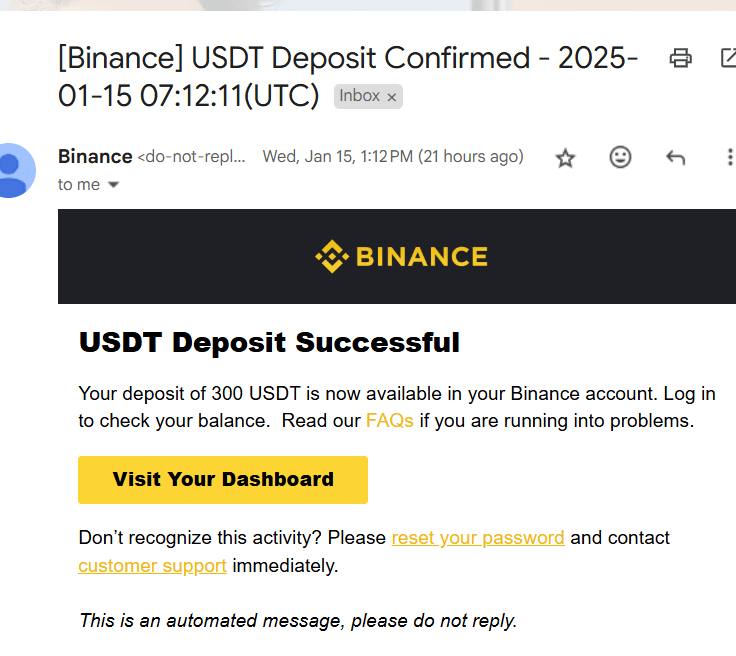Screen dimensions: 736x656
Task: Open the FAQs link
Action: [390, 421]
